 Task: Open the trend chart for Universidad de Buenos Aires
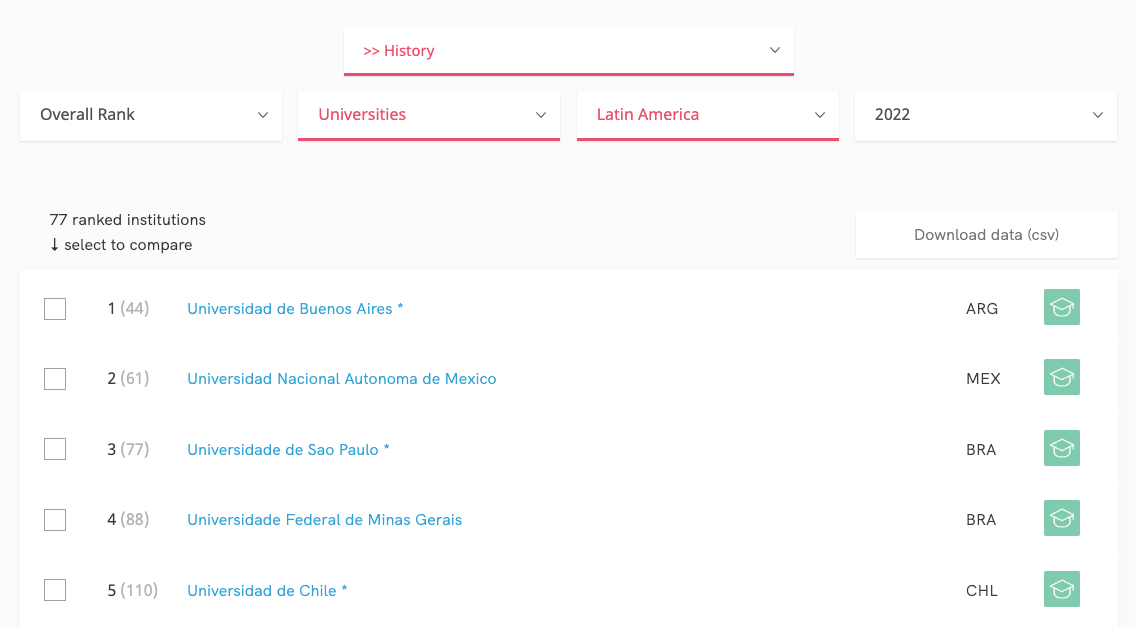coord(1061,307)
